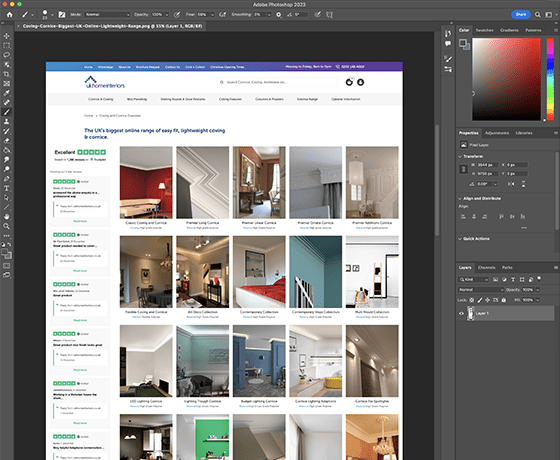Flip horizontal in Properties Transform
Viewport: 560px width, 460px height.
pyautogui.click(x=511, y=184)
